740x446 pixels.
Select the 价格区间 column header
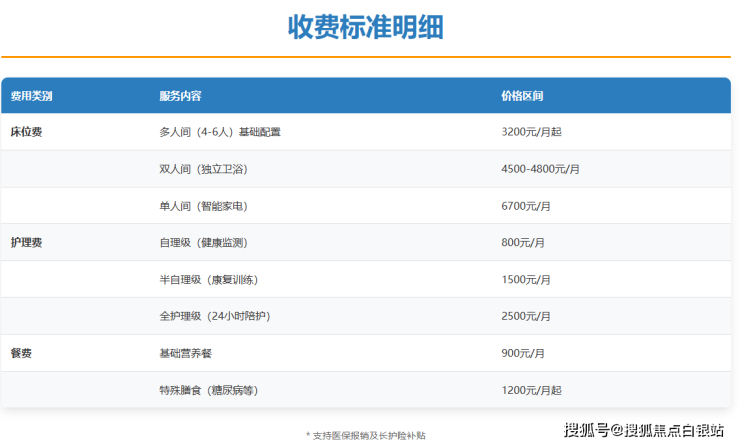[x=522, y=96]
